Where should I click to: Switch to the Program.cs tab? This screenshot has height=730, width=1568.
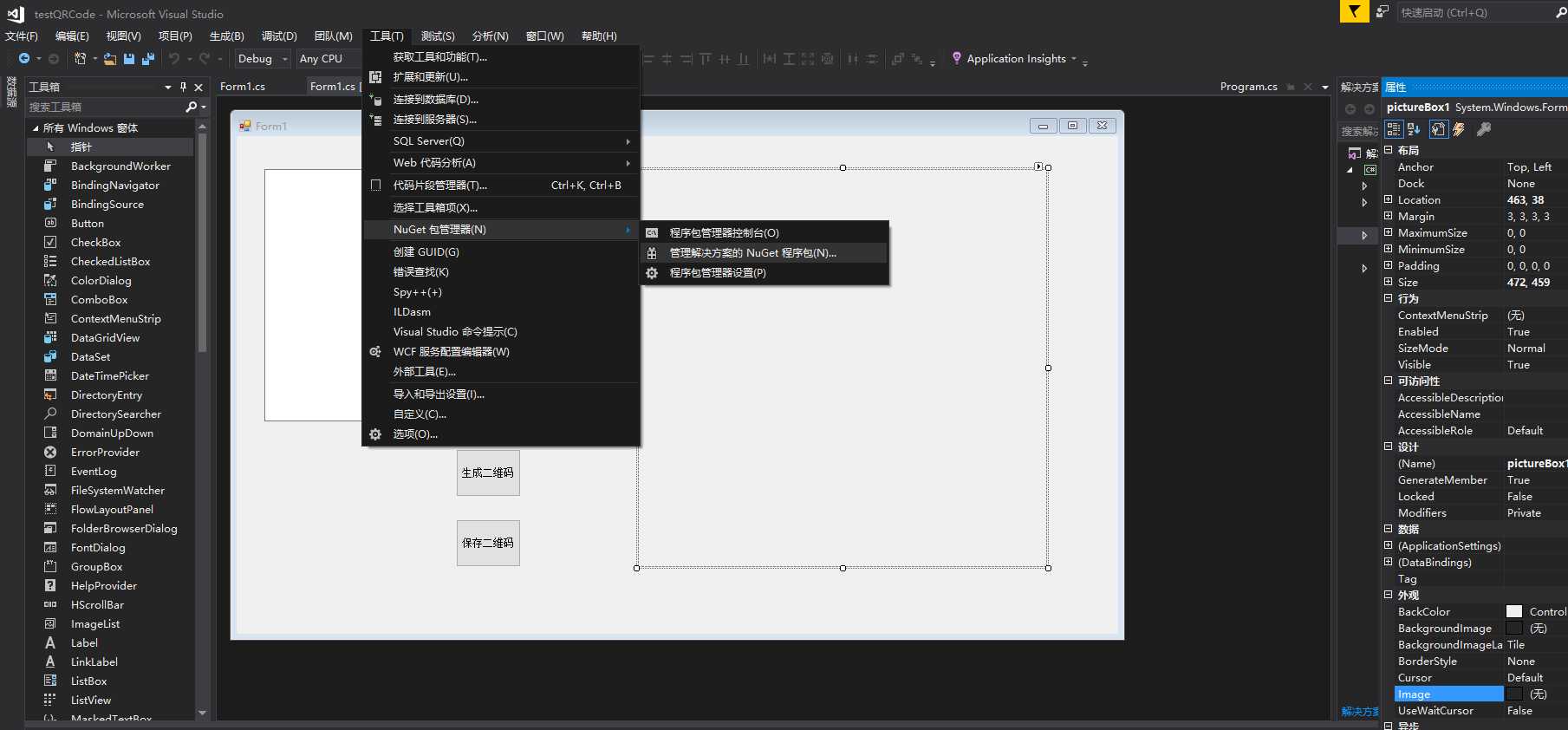tap(1248, 87)
